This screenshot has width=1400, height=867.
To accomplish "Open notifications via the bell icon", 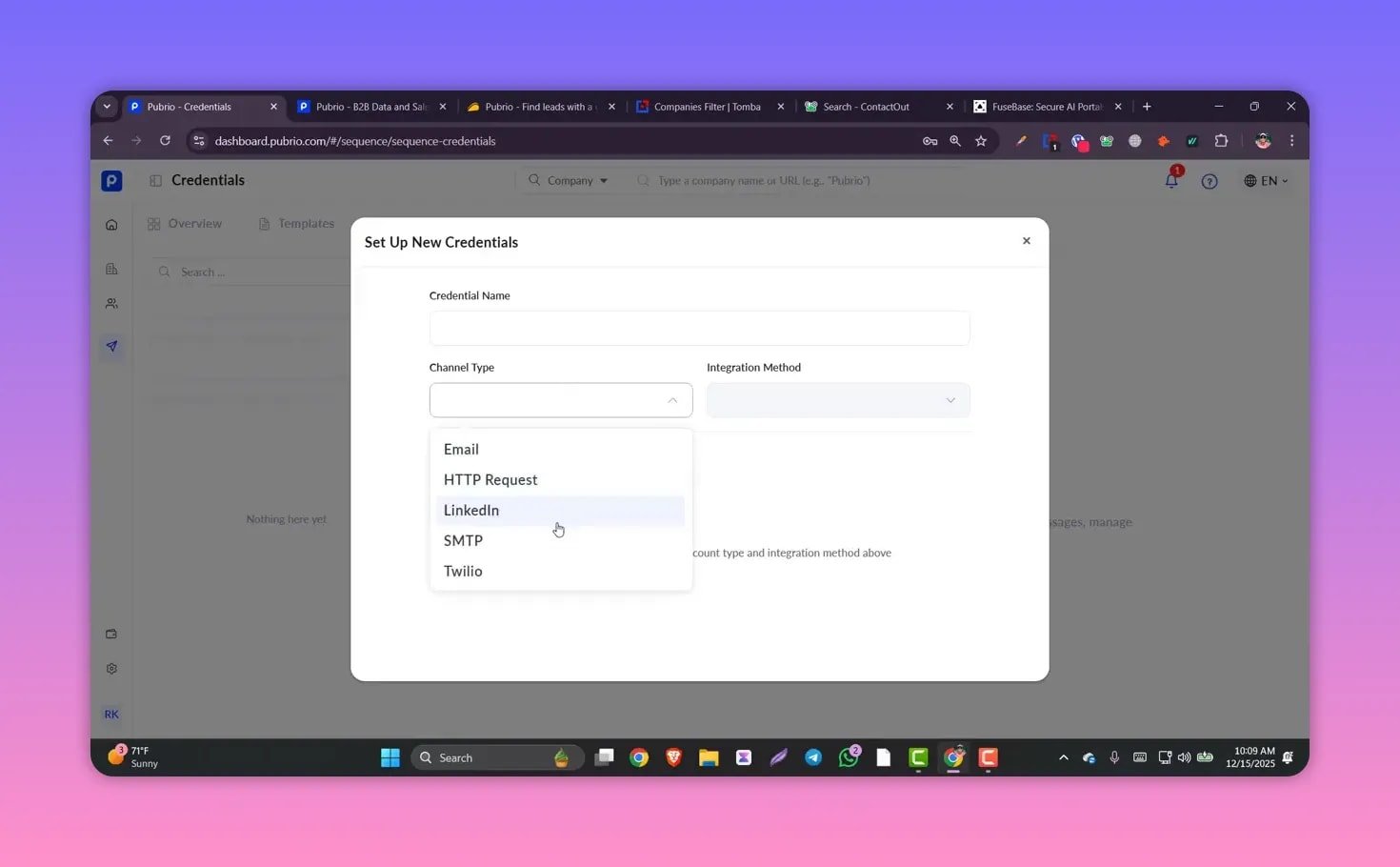I will pyautogui.click(x=1171, y=180).
